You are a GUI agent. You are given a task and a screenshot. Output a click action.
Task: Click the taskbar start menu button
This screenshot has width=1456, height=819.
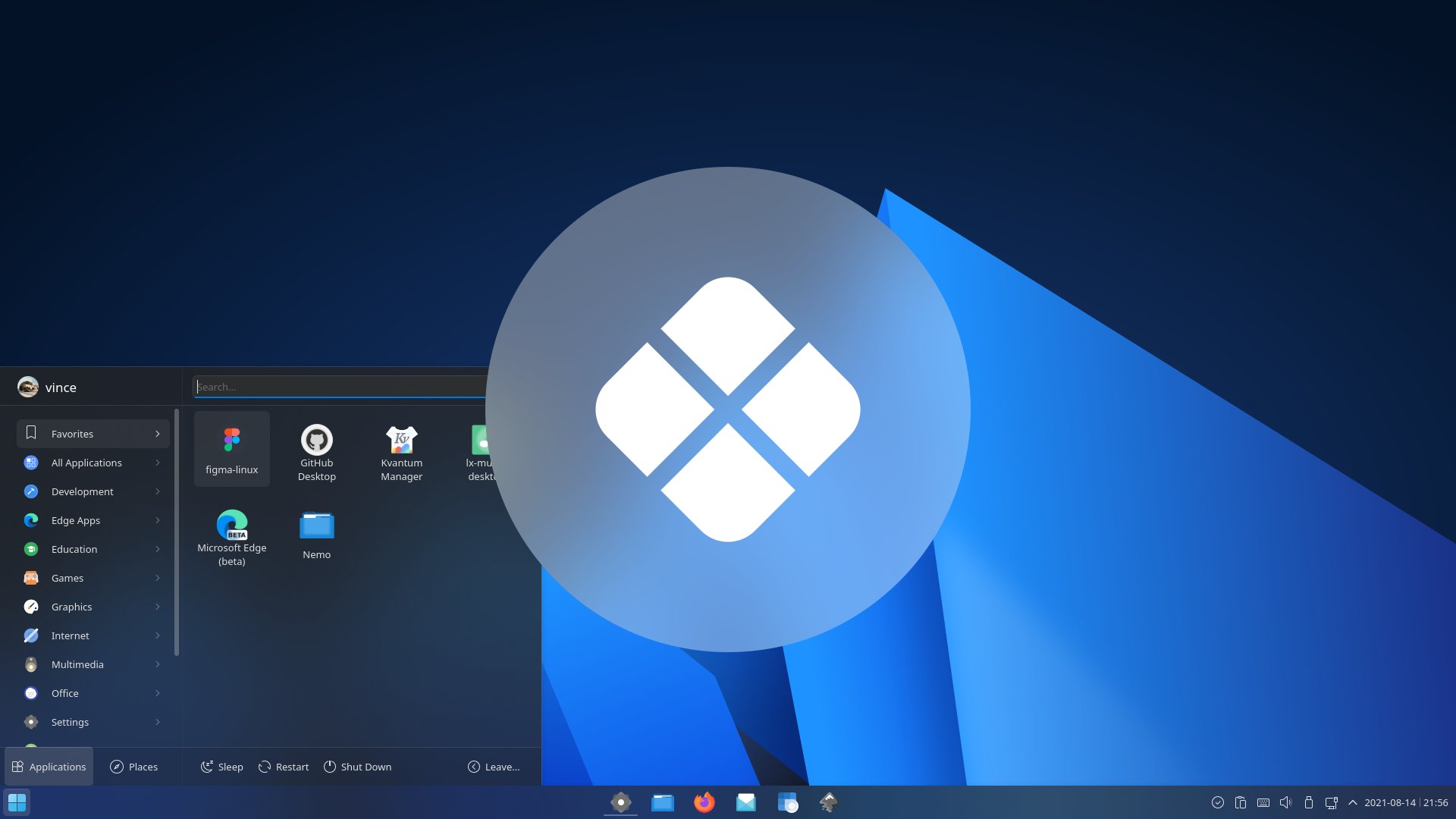[17, 802]
